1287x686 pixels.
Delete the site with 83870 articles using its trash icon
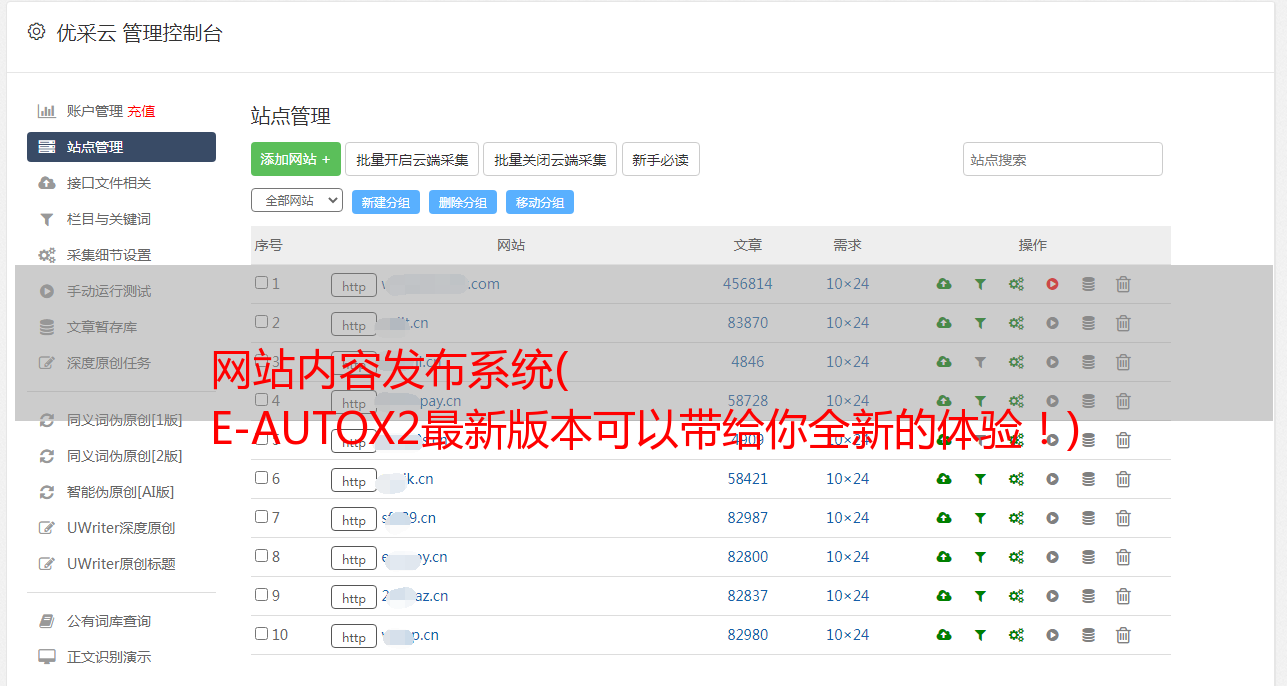[x=1123, y=323]
